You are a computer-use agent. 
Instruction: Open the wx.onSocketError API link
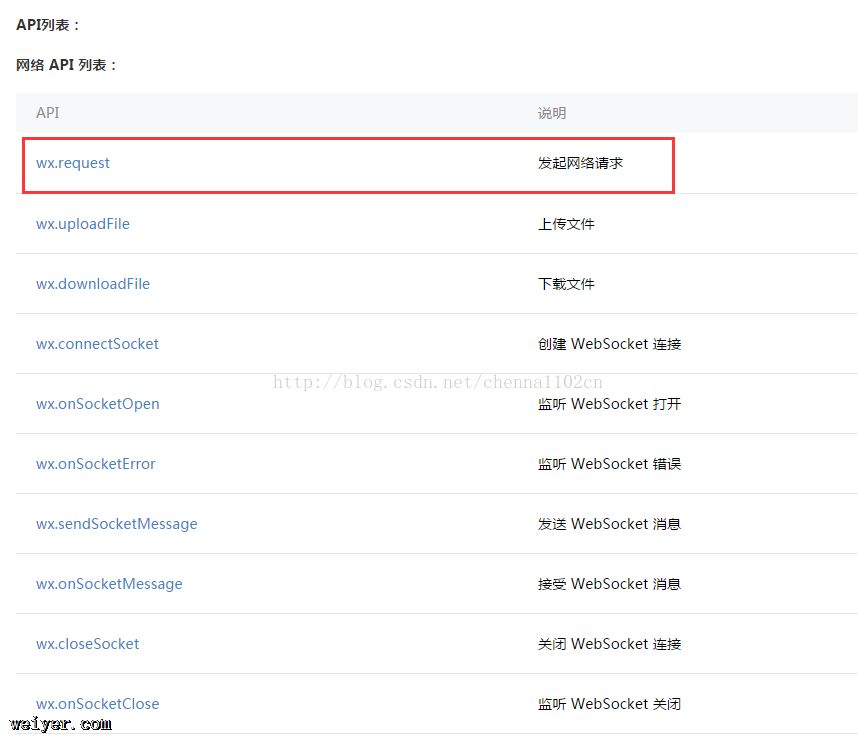[x=96, y=464]
